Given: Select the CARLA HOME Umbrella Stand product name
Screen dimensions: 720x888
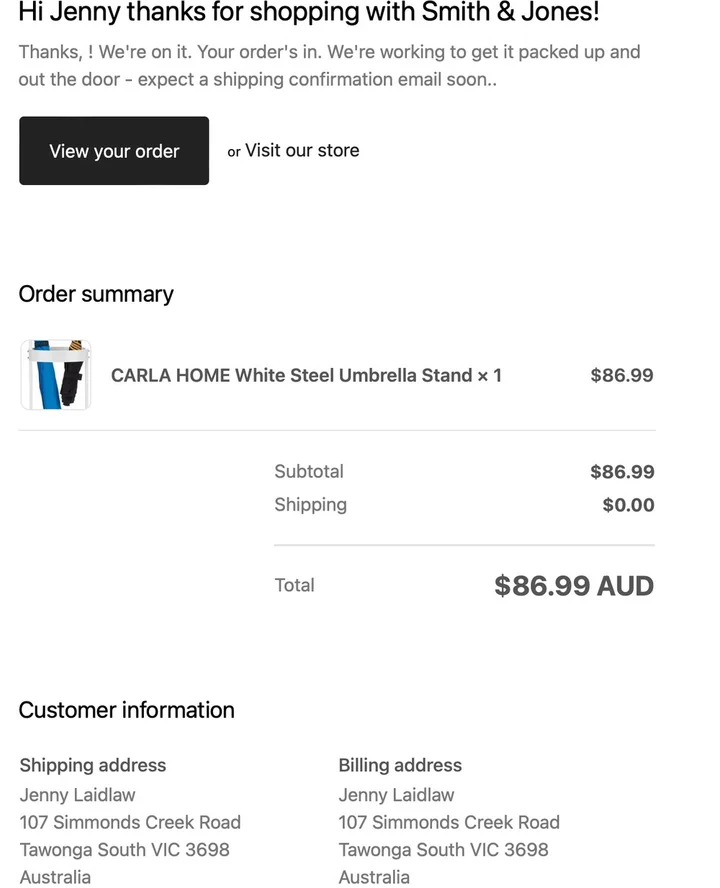Looking at the screenshot, I should click(x=306, y=375).
